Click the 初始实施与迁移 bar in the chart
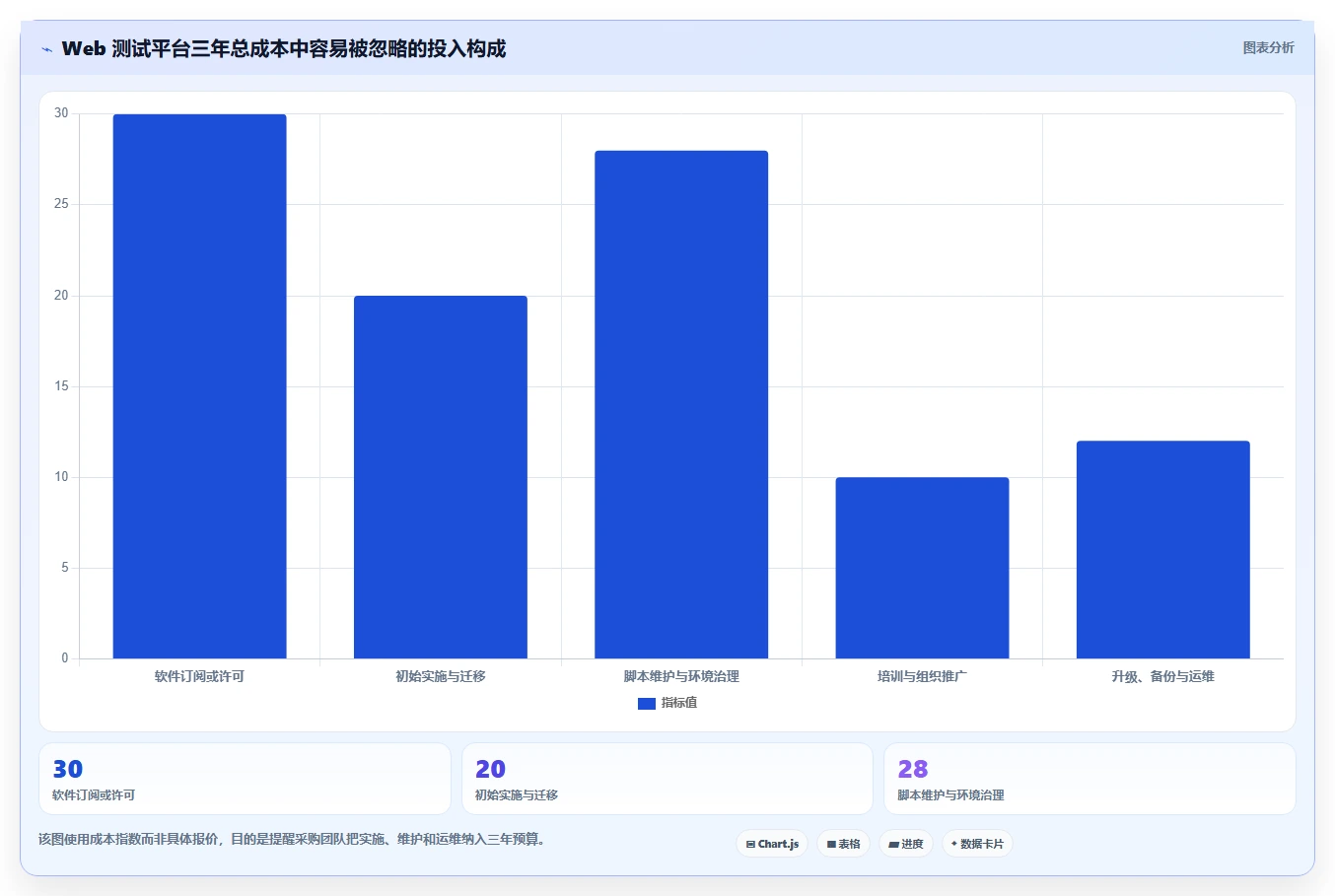The width and height of the screenshot is (1335, 896). click(x=441, y=477)
